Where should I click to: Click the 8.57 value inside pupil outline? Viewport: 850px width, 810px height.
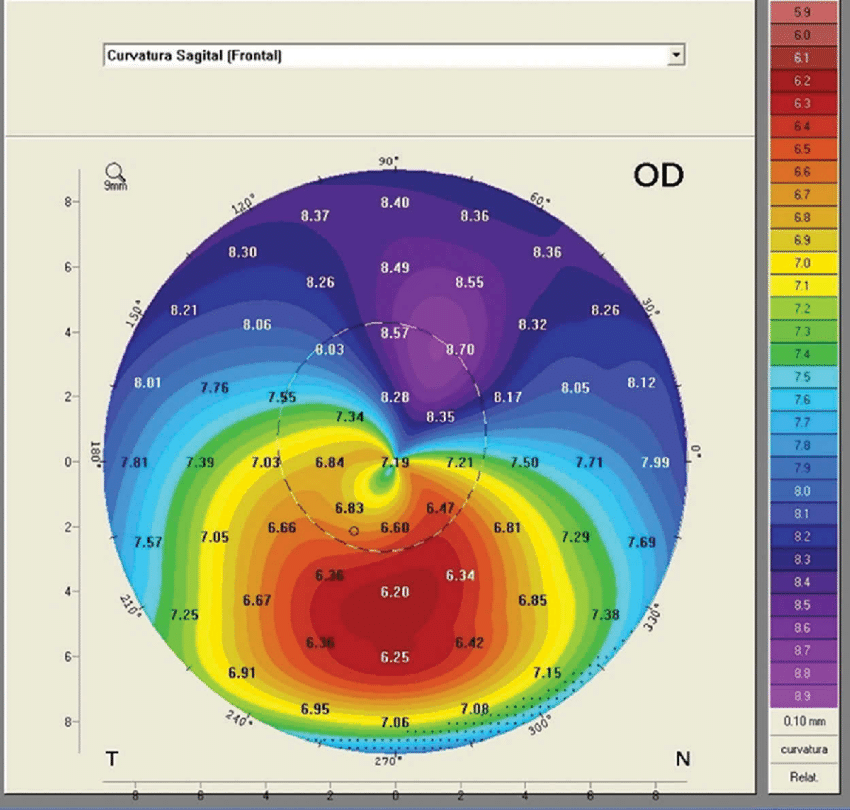click(x=395, y=333)
